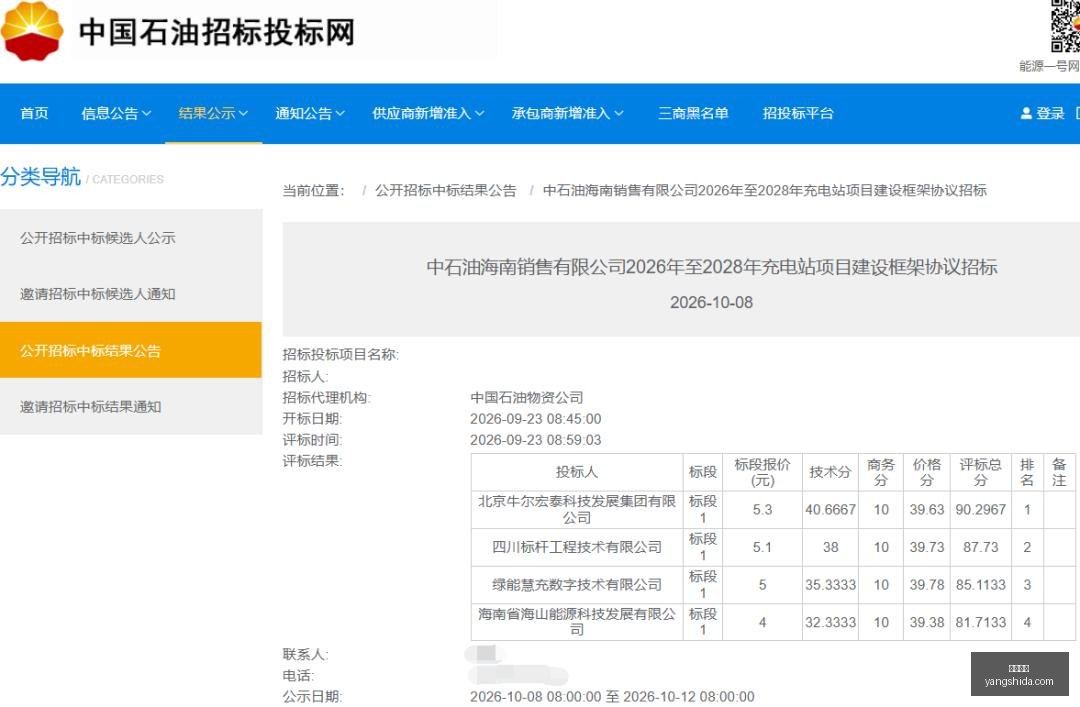This screenshot has width=1080, height=707.
Task: Select 邀请招标中标候选人通知 in sidebar
Action: 131,294
